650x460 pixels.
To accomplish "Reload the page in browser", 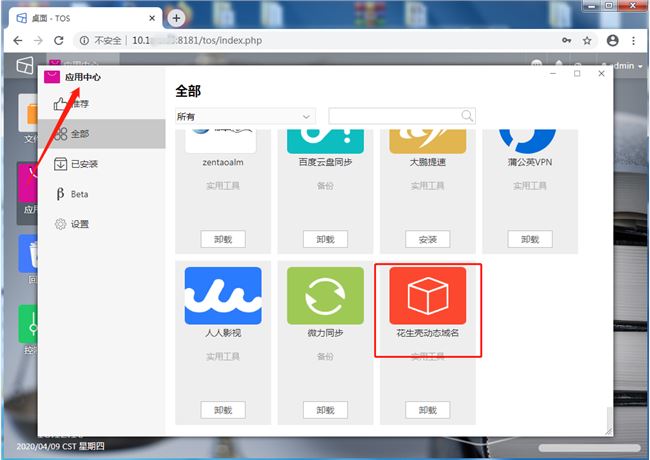I will pyautogui.click(x=59, y=40).
